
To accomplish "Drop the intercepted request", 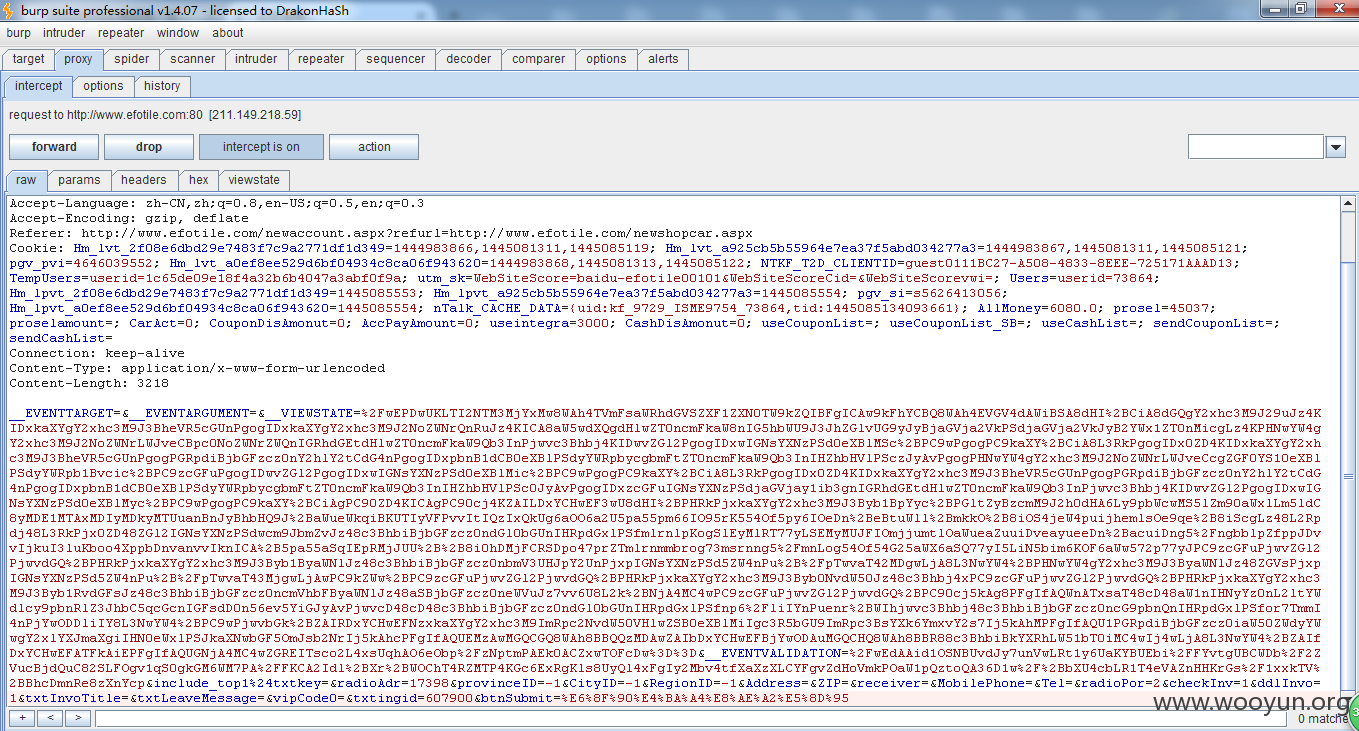I will tap(149, 147).
